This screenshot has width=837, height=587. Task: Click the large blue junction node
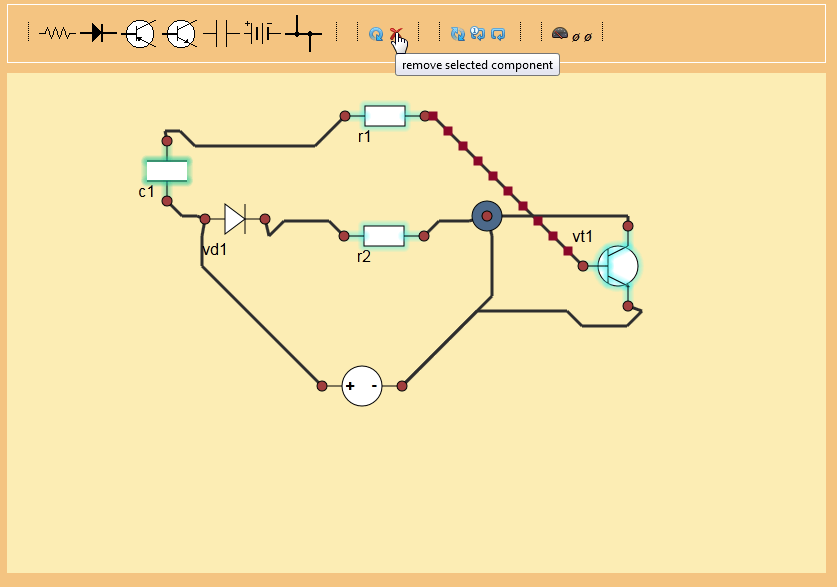tap(487, 216)
